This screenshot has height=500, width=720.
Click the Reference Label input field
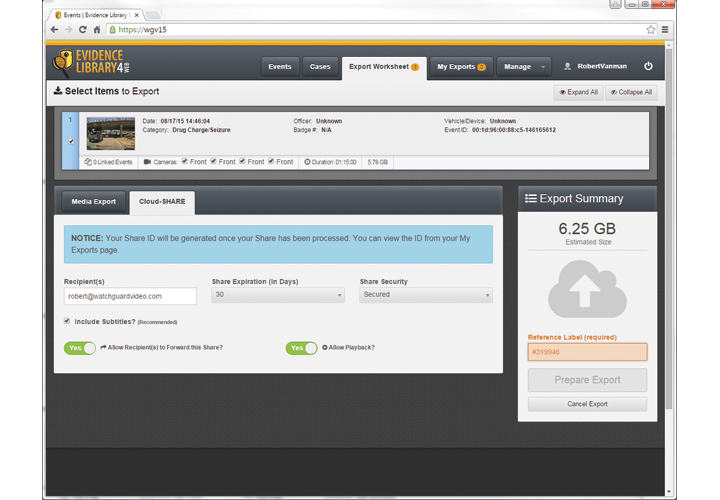(x=587, y=352)
